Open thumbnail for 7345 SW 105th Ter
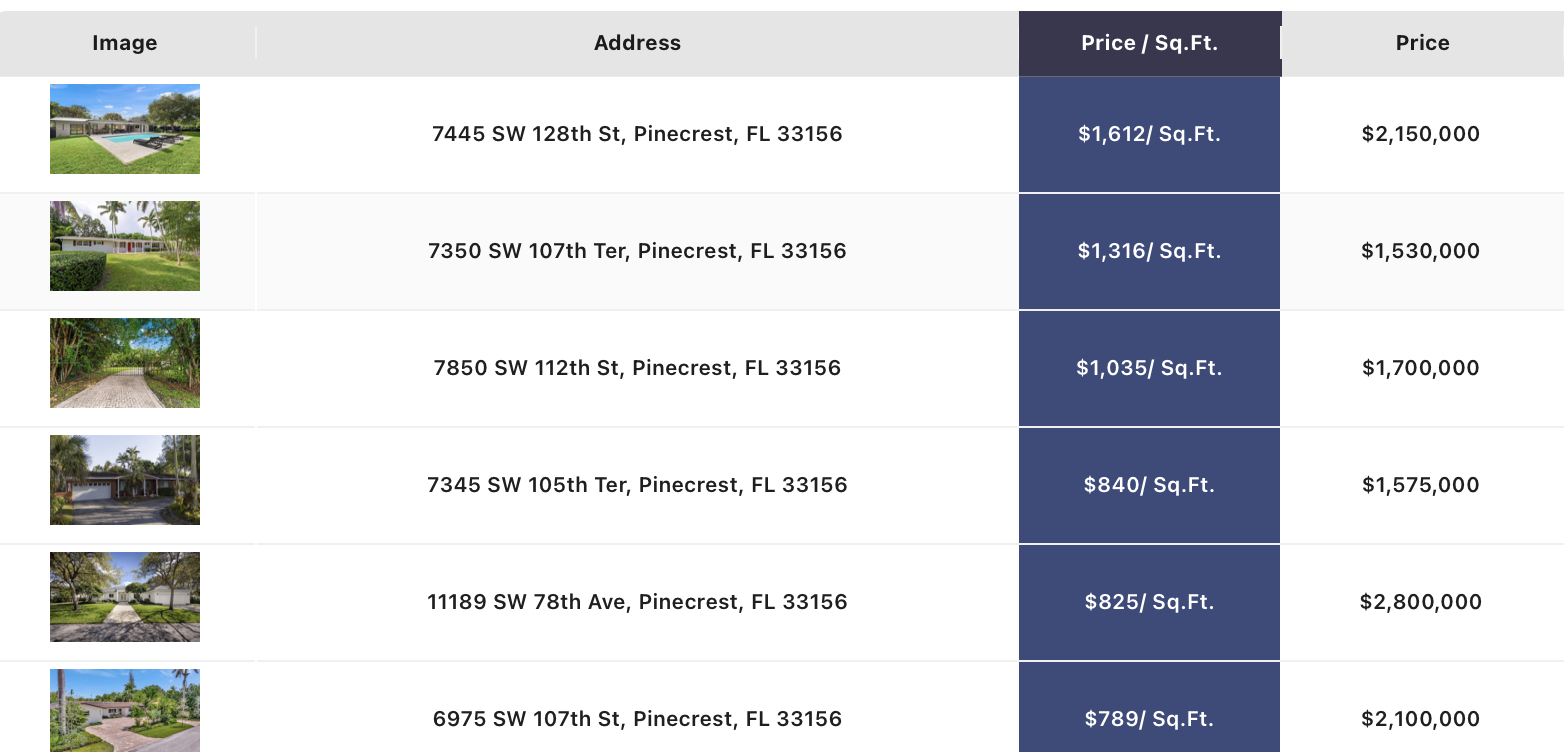Screen dimensions: 1564x756 (125, 480)
